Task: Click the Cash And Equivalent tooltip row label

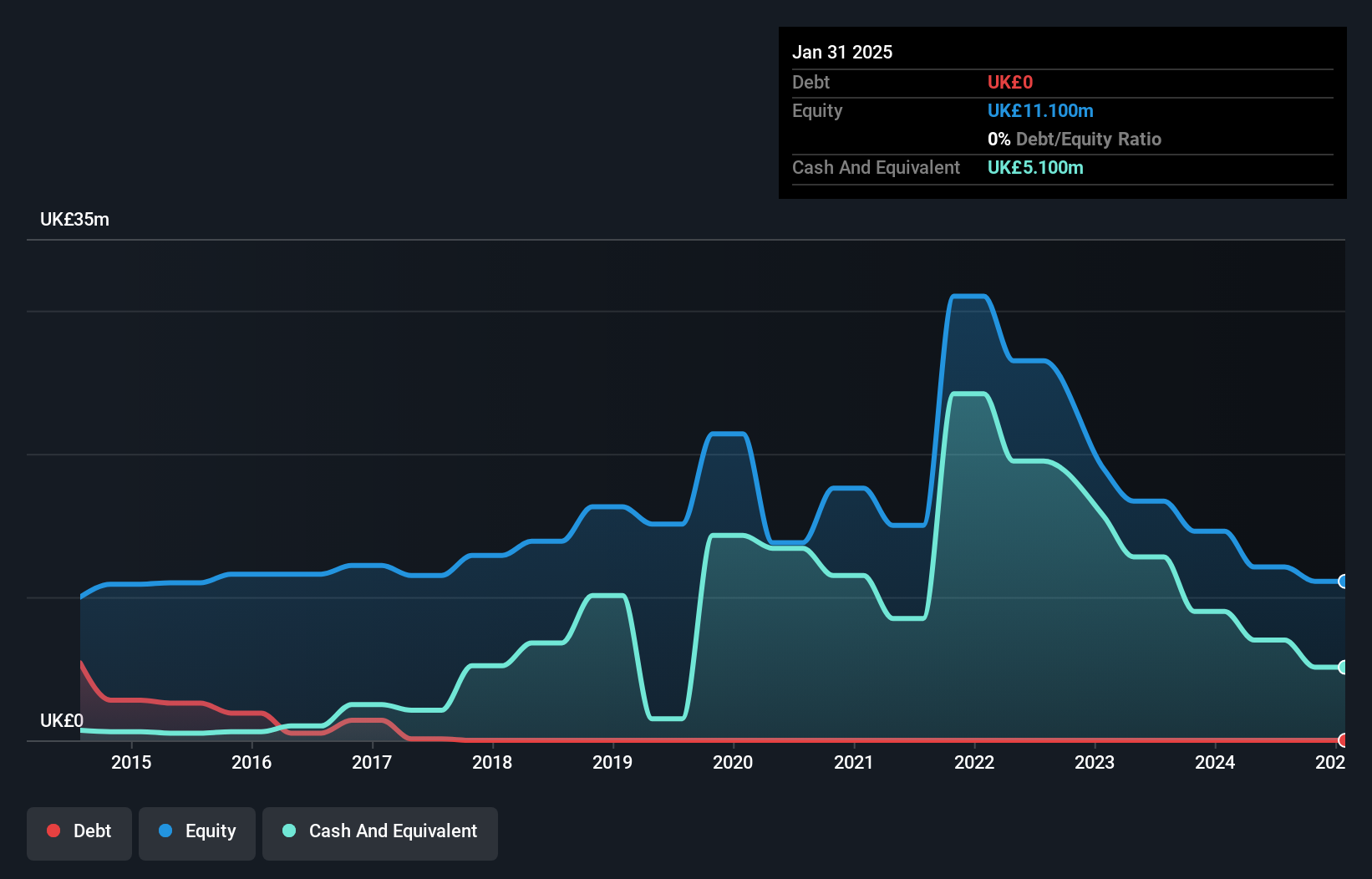Action: tap(876, 167)
